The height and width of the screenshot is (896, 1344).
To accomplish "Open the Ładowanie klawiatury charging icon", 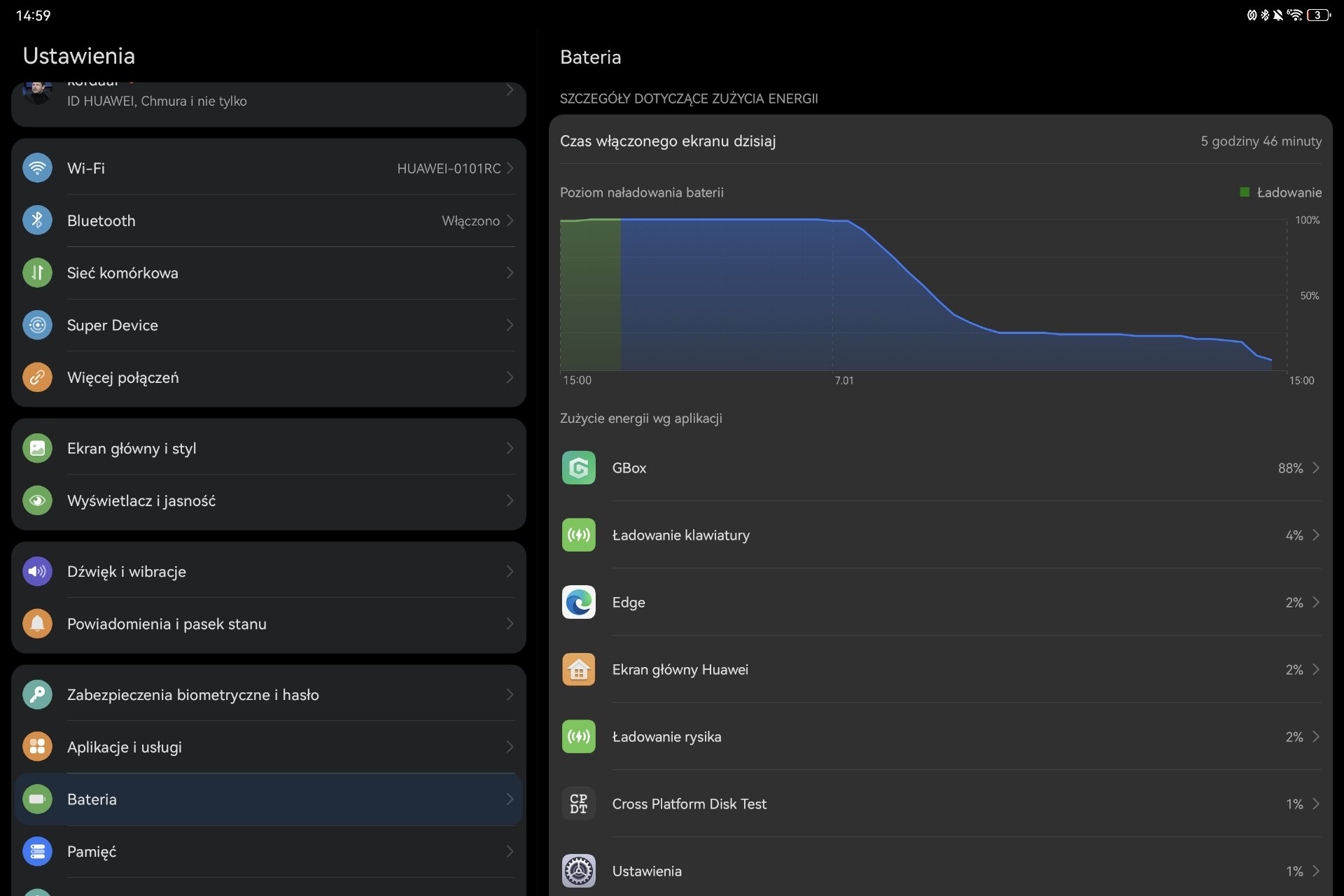I will (578, 535).
